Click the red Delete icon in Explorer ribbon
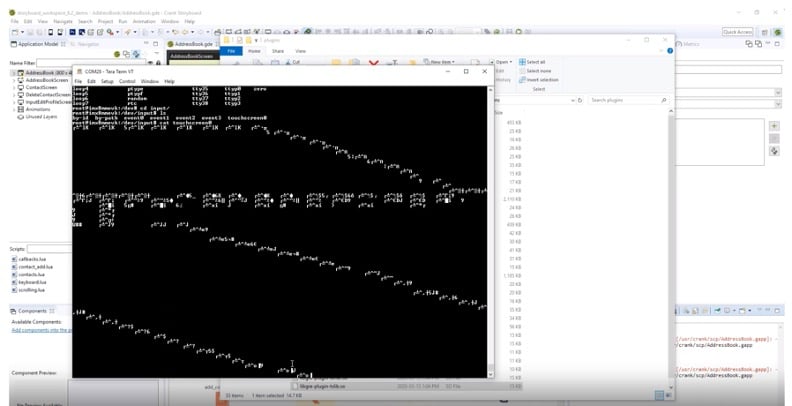The width and height of the screenshot is (792, 406). pos(373,64)
